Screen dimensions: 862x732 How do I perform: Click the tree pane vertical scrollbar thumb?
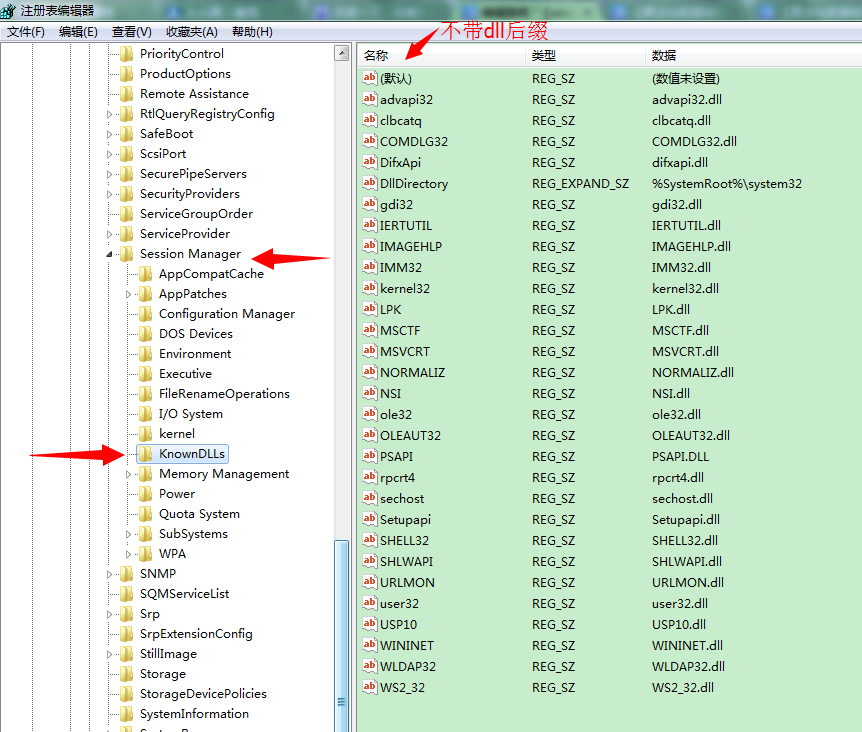pyautogui.click(x=342, y=636)
